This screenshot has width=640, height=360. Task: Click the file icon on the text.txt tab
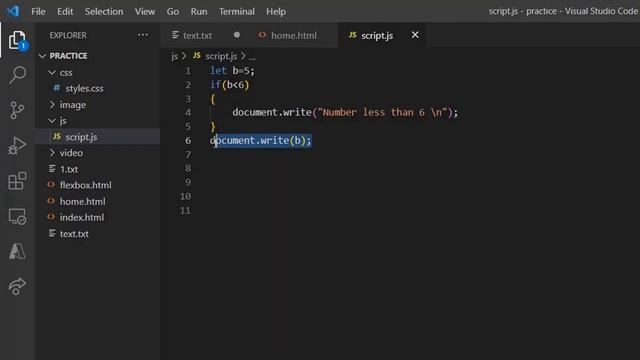tap(175, 35)
